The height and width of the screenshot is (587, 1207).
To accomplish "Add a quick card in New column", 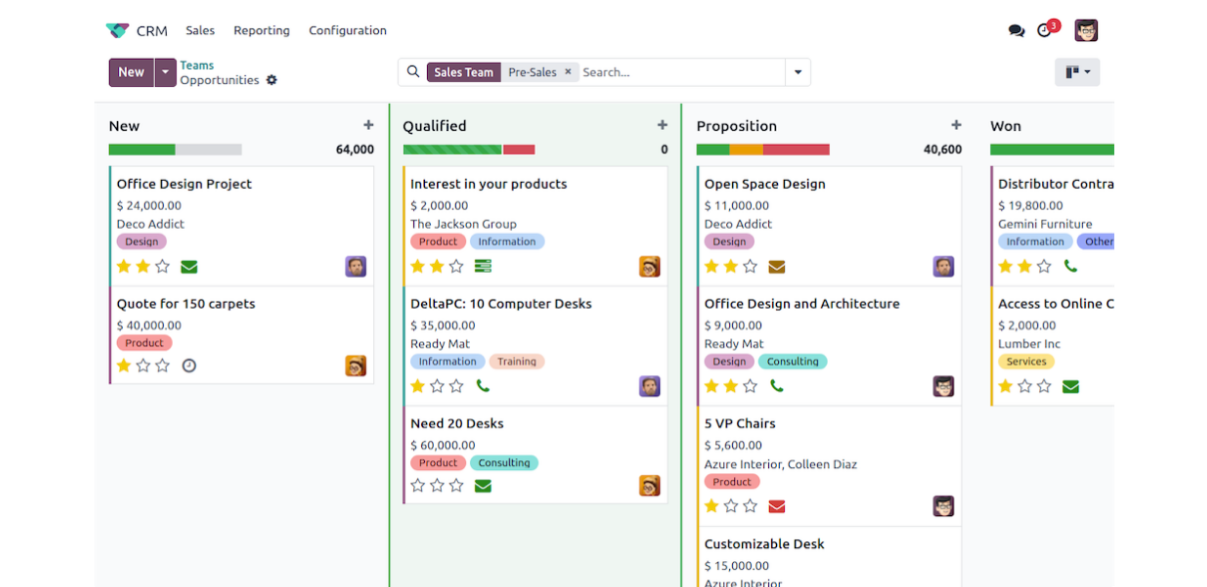I will (x=368, y=125).
